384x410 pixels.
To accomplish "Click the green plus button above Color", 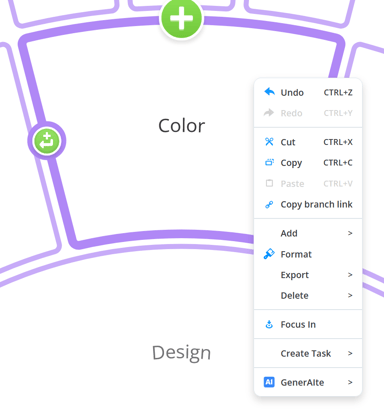I will [x=181, y=18].
